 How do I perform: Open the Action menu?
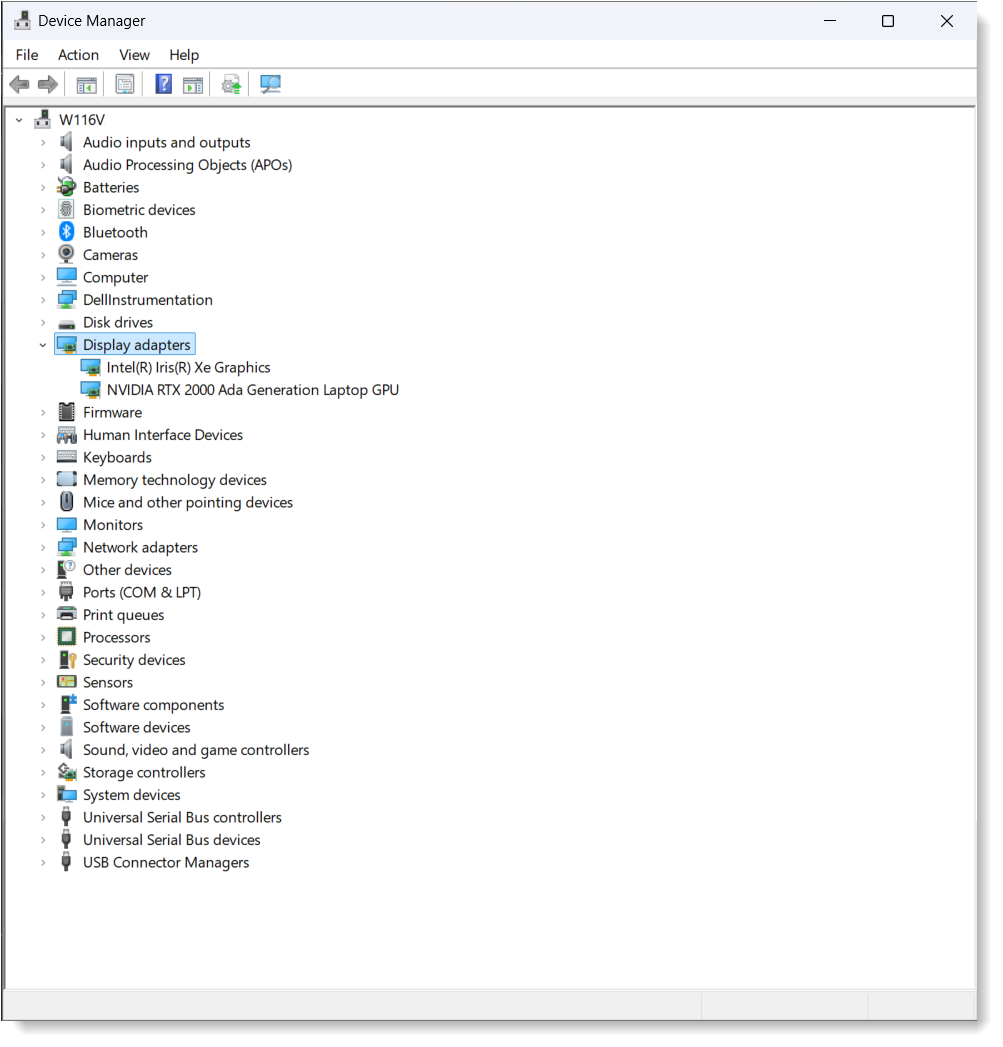pos(78,55)
